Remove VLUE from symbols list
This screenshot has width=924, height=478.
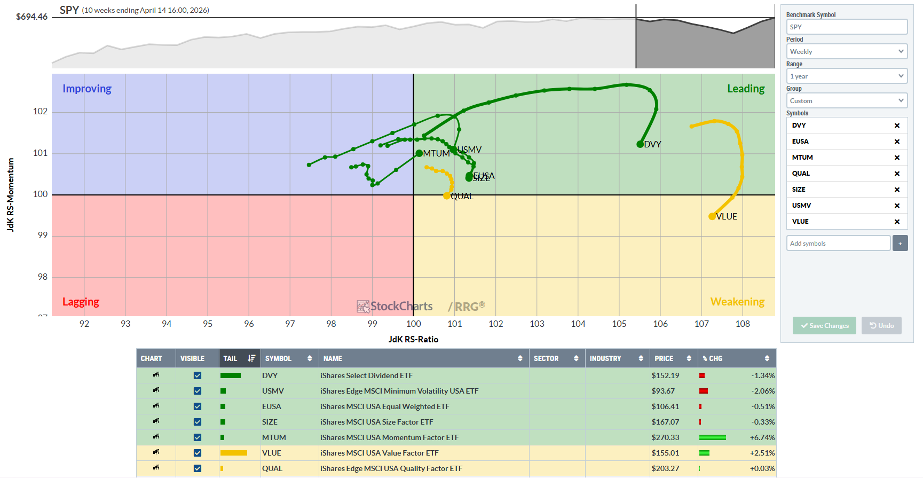tap(897, 222)
